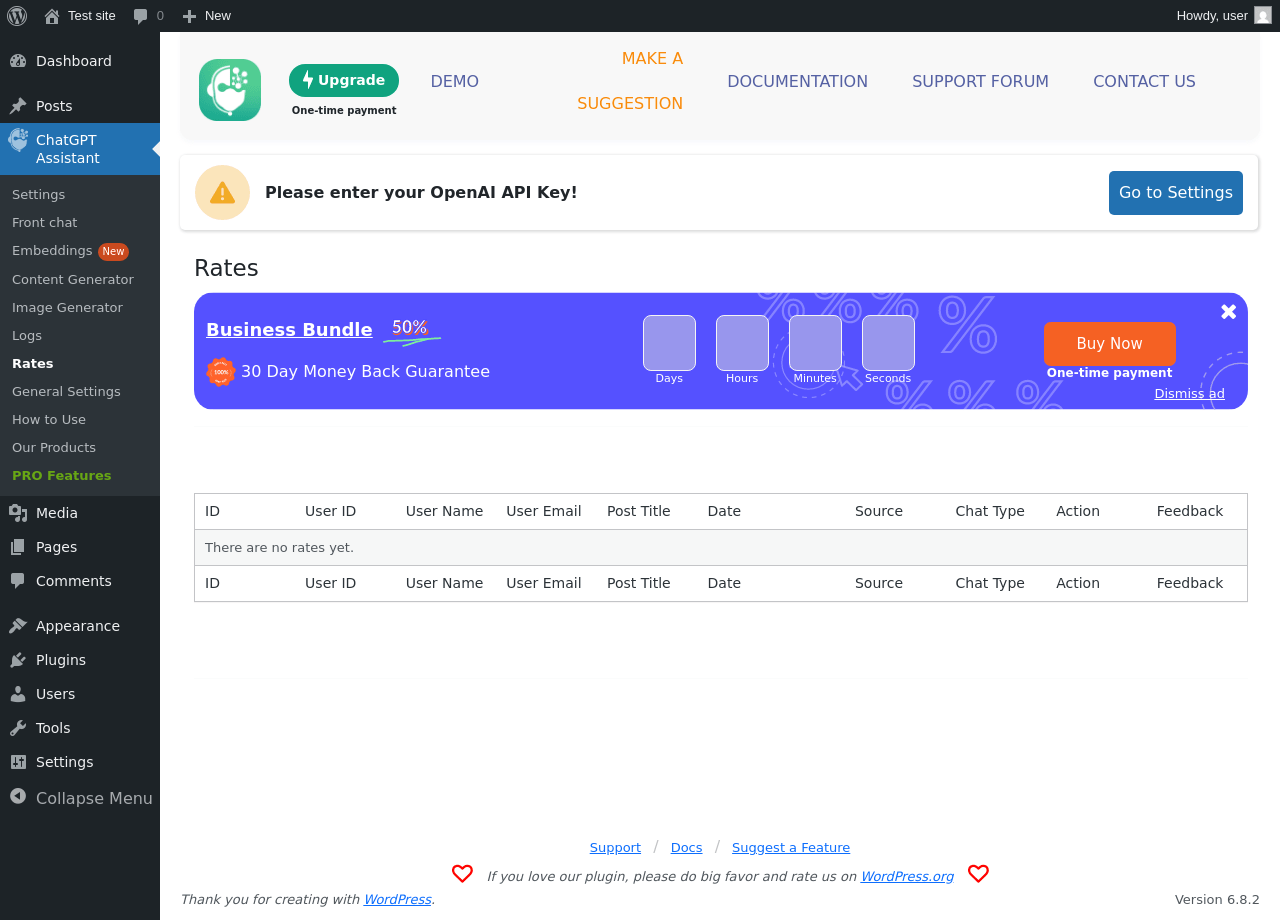Open the Suggest a Feature link
1280x920 pixels.
click(791, 848)
